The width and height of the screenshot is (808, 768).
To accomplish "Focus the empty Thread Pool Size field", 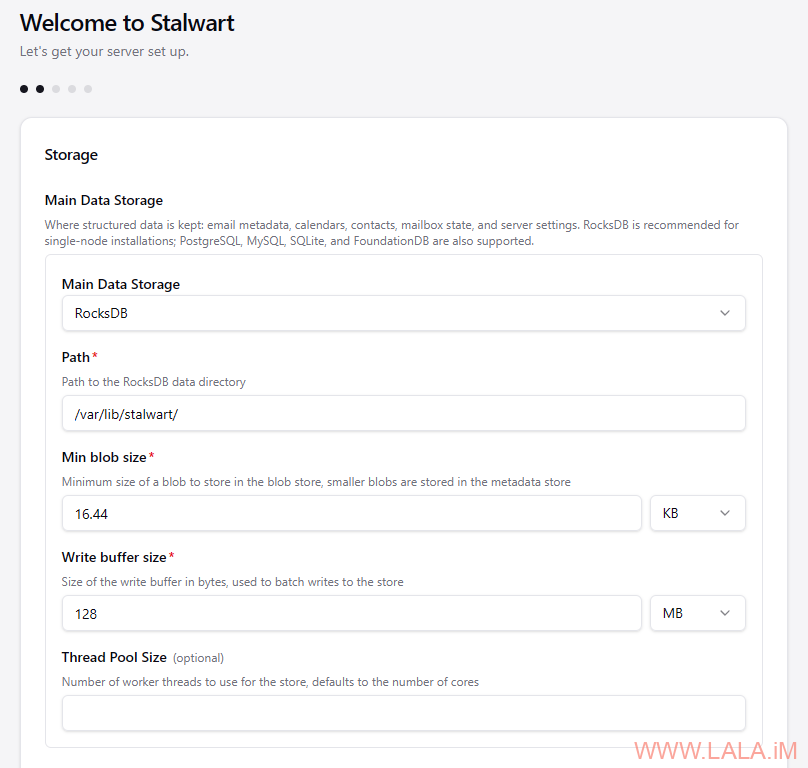I will pyautogui.click(x=403, y=713).
